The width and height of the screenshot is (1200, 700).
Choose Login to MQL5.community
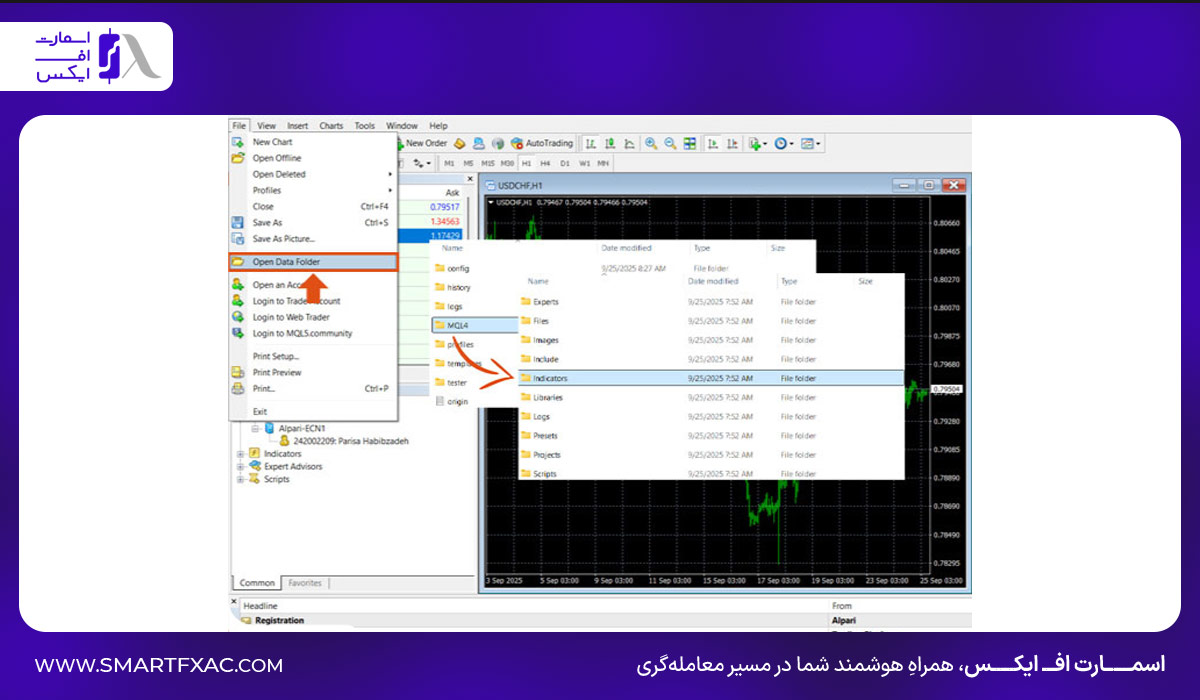point(313,333)
